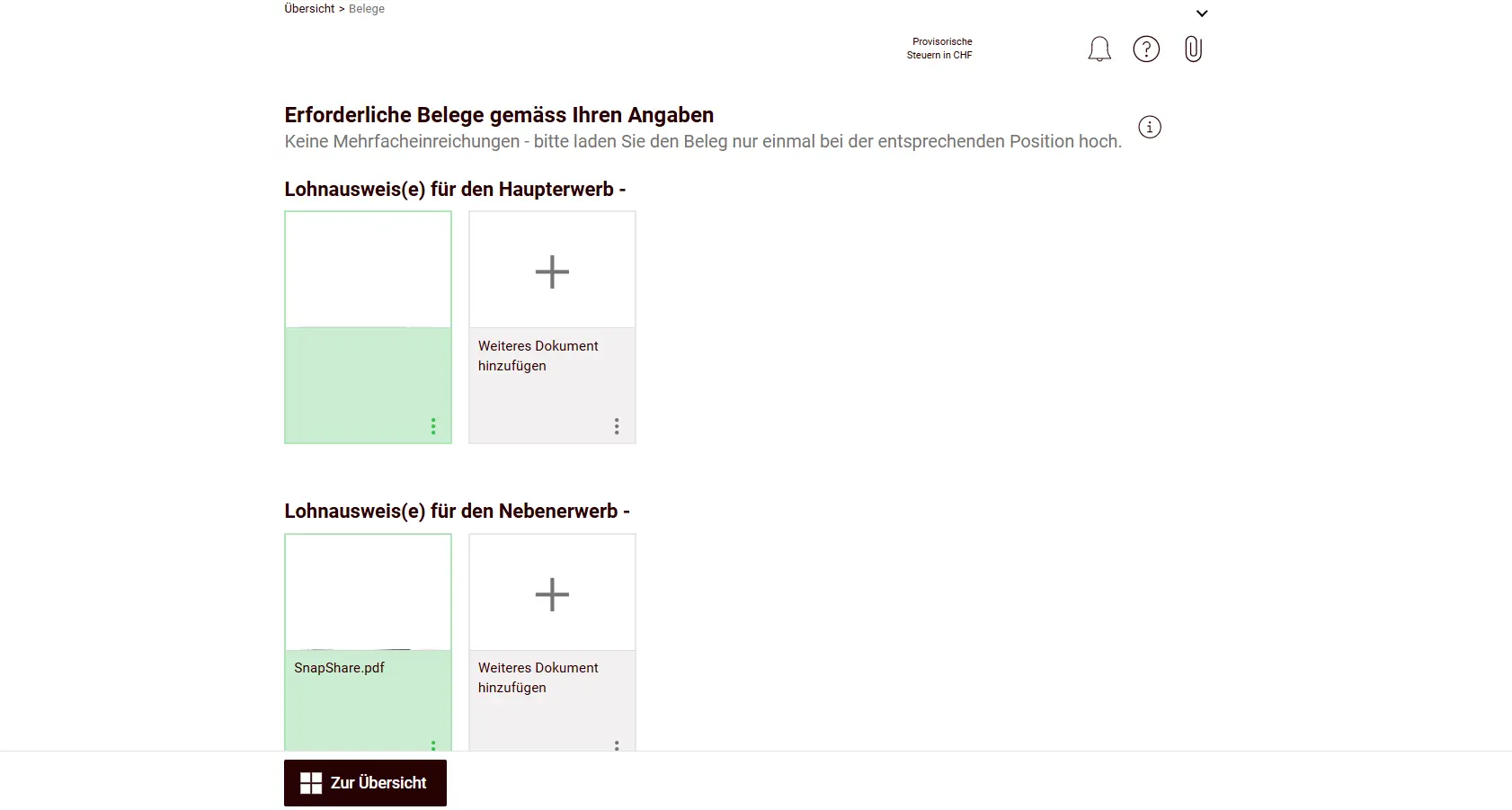The width and height of the screenshot is (1512, 810).
Task: Open the Übersicht breadcrumb
Action: 309,8
